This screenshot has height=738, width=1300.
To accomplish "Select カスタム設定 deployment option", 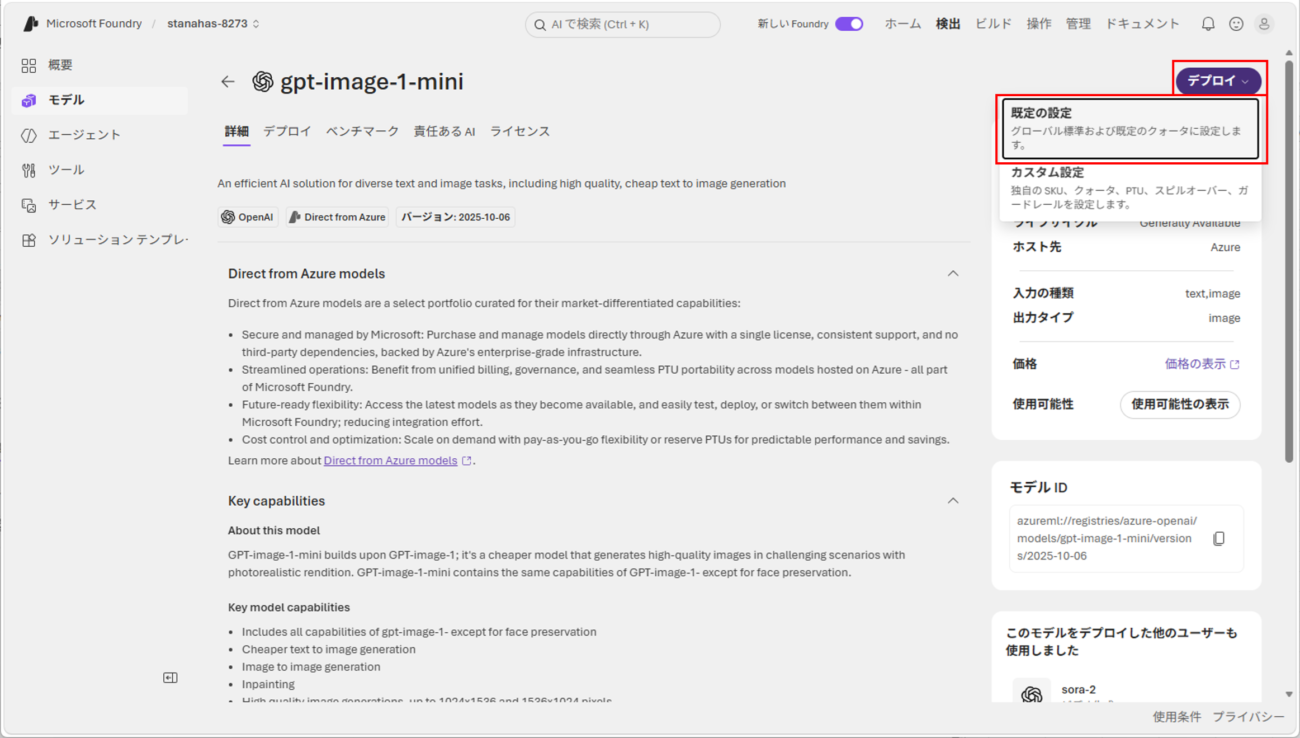I will (x=1130, y=188).
